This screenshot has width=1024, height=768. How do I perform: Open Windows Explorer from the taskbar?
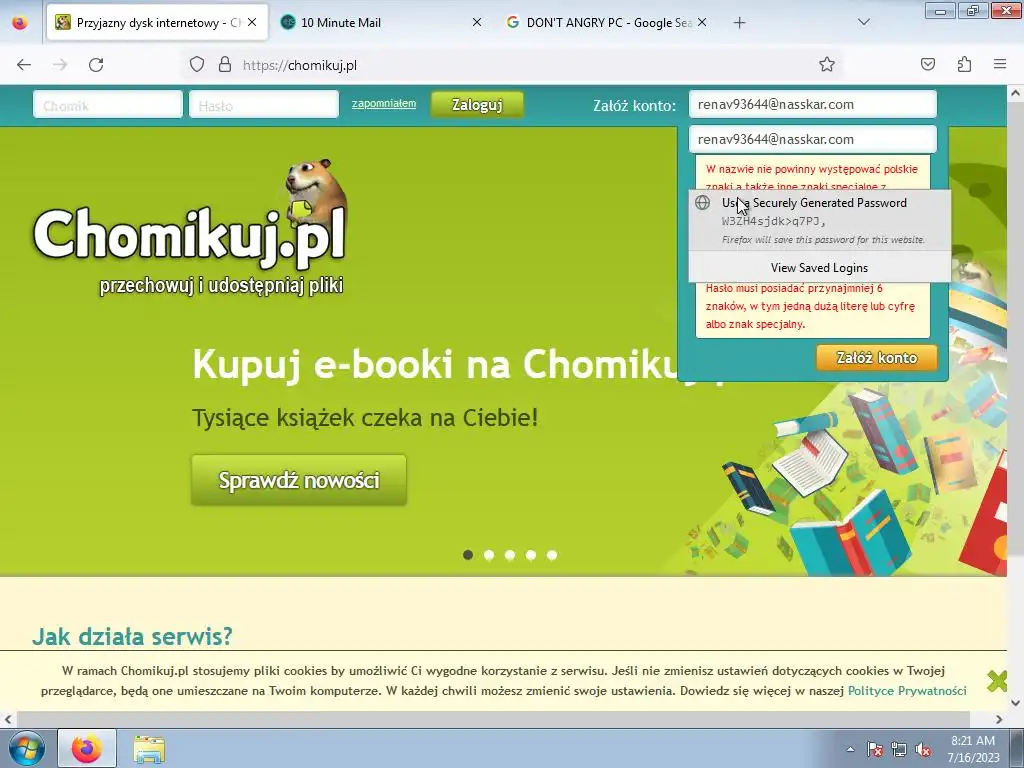pos(149,748)
